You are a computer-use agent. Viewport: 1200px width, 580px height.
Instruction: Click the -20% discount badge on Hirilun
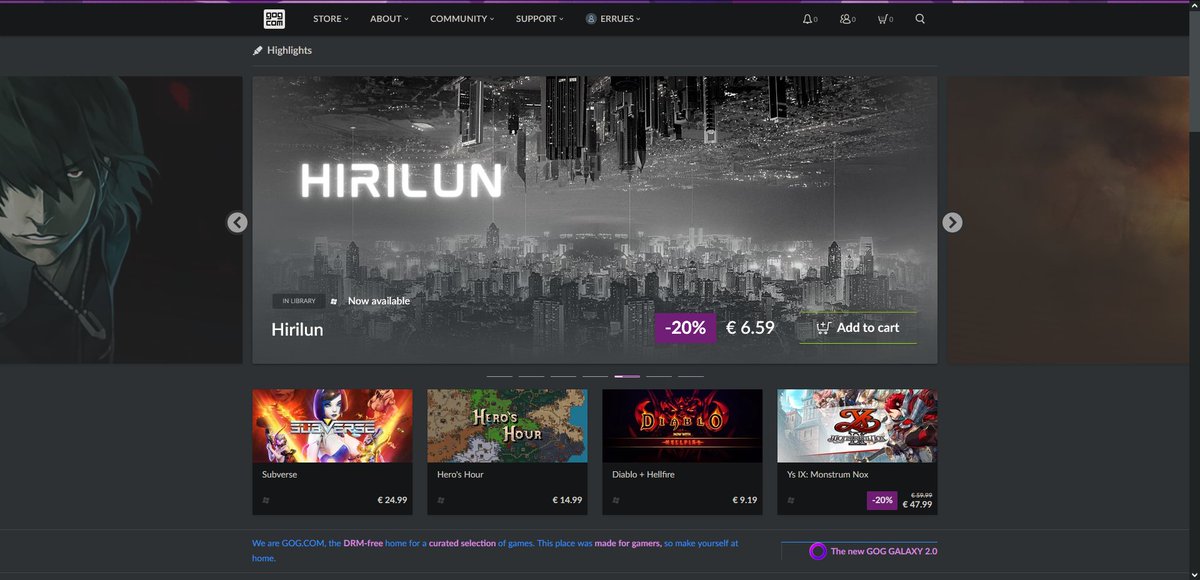685,327
